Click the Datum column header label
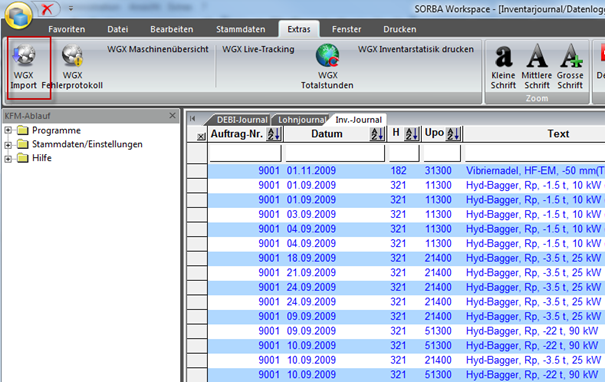 click(327, 134)
